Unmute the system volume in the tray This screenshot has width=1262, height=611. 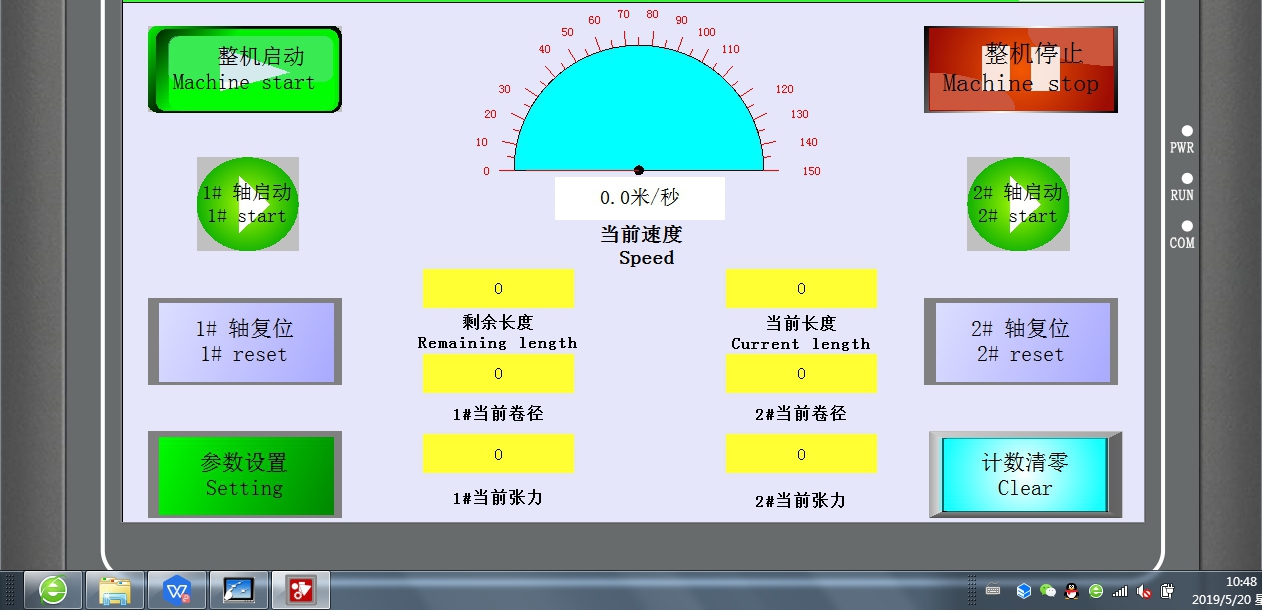click(x=1143, y=591)
